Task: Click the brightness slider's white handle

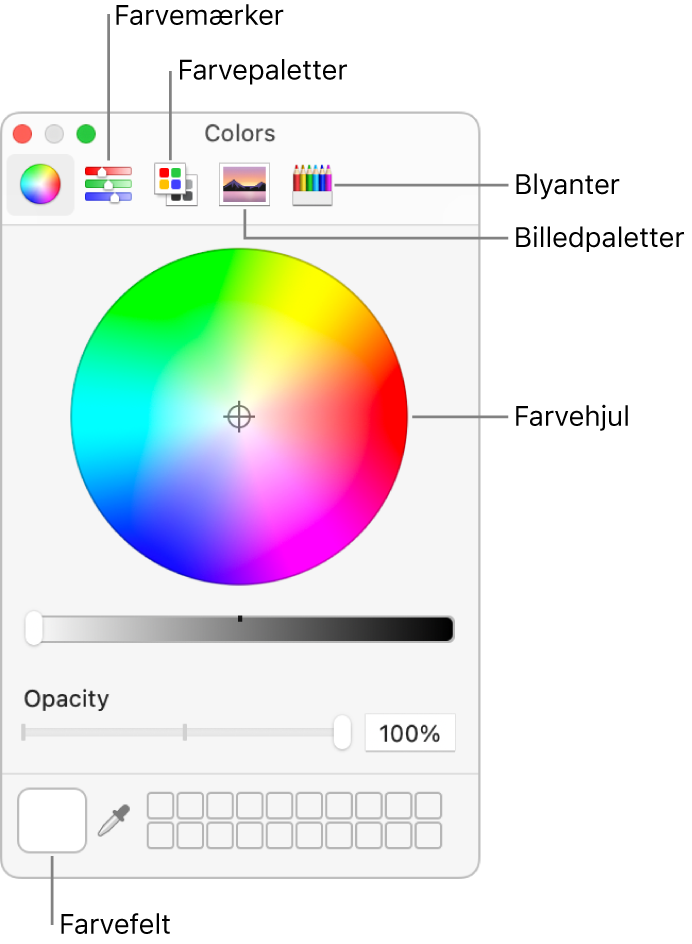Action: pos(34,629)
